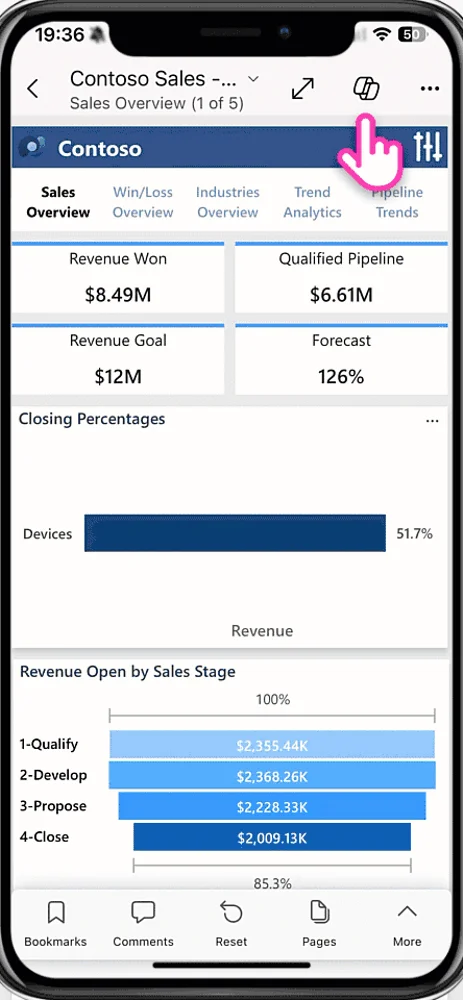The height and width of the screenshot is (1000, 463).
Task: Tap the Revenue Won card
Action: 118,277
